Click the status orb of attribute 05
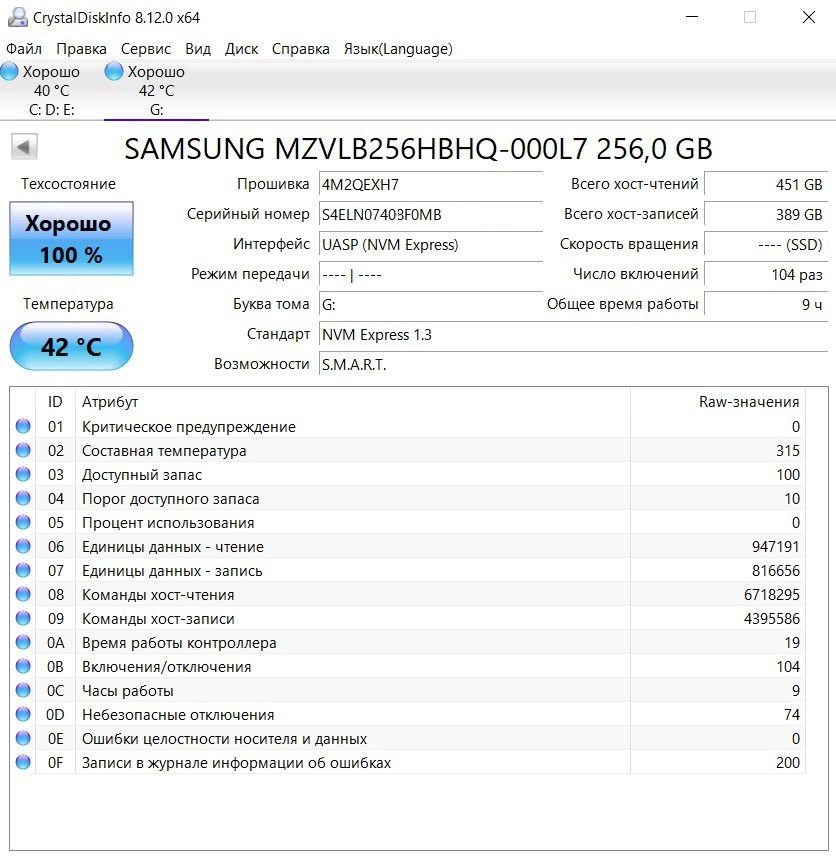 click(23, 522)
